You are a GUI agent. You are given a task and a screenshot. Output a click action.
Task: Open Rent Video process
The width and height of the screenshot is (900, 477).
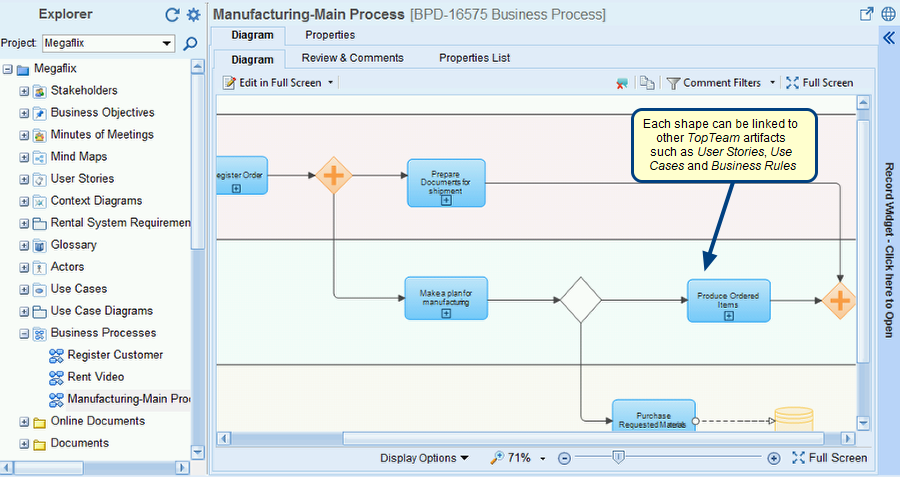tap(95, 377)
